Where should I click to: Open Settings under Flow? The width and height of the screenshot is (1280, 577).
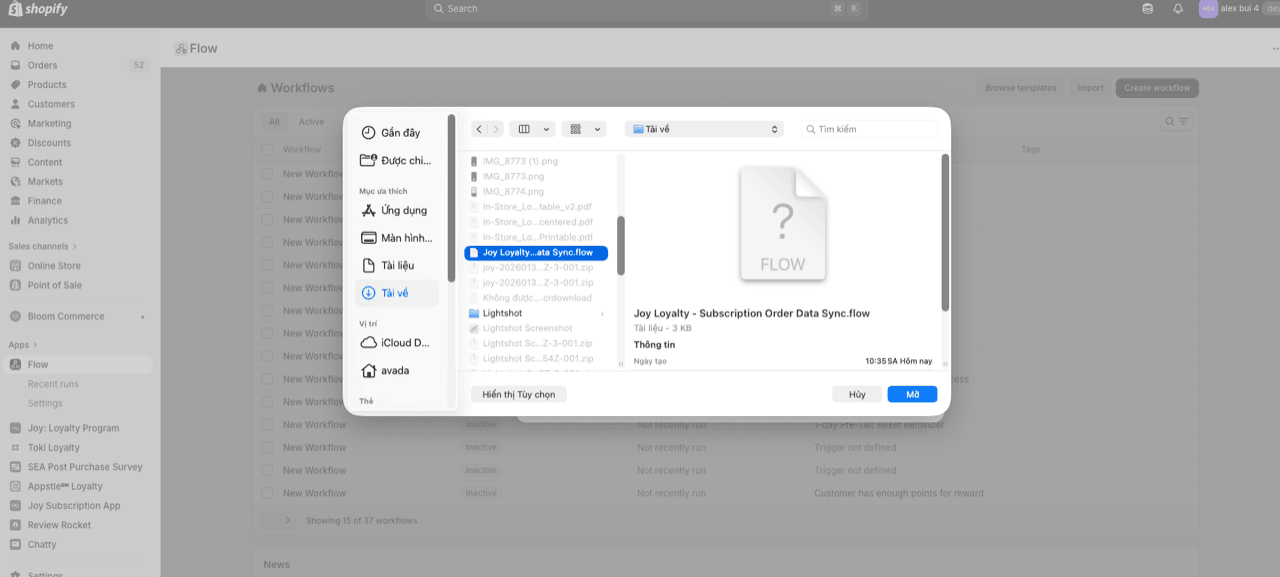click(x=45, y=403)
